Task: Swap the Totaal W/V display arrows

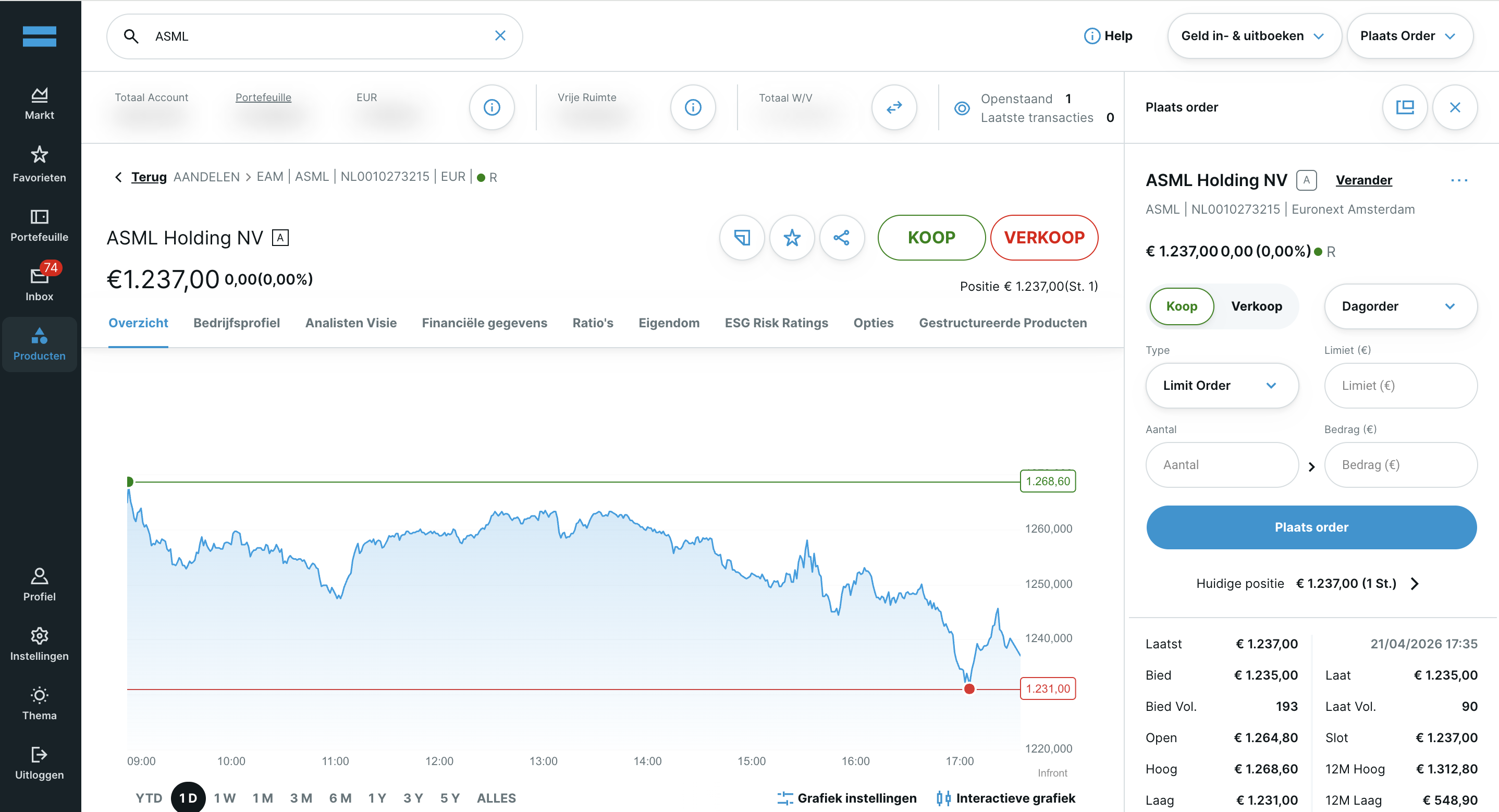Action: 894,107
